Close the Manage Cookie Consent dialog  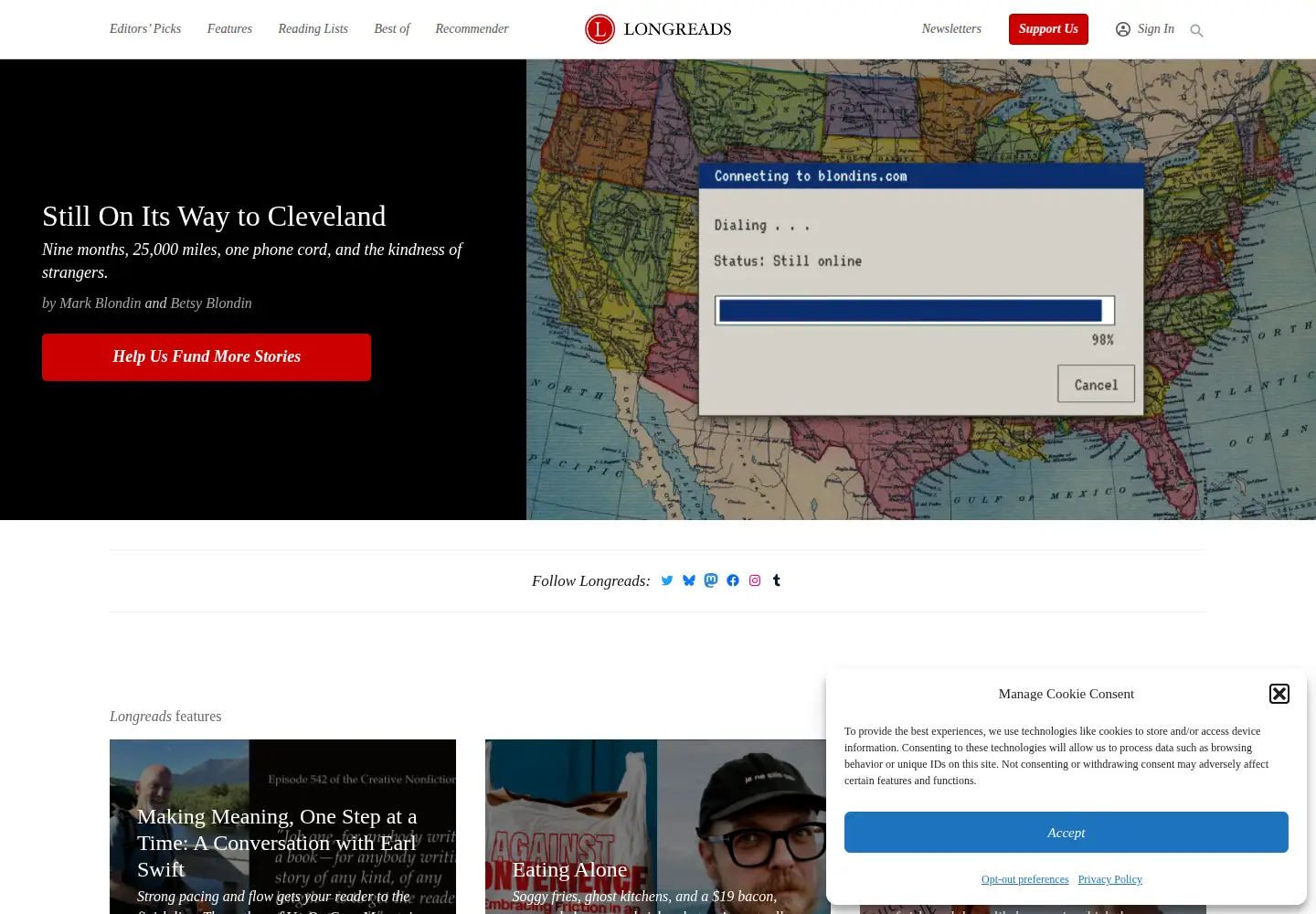tap(1279, 694)
